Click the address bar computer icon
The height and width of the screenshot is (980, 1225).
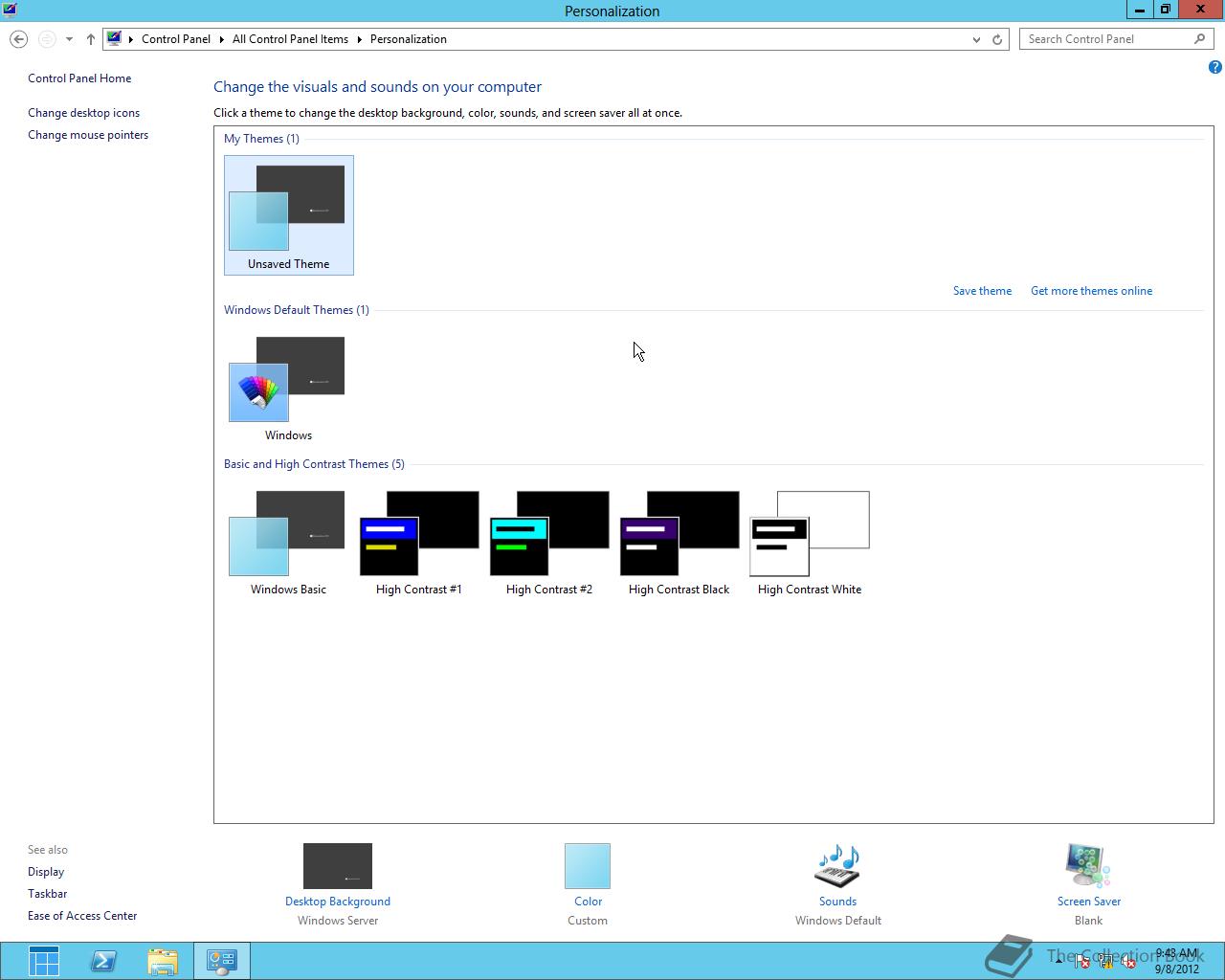click(x=114, y=39)
